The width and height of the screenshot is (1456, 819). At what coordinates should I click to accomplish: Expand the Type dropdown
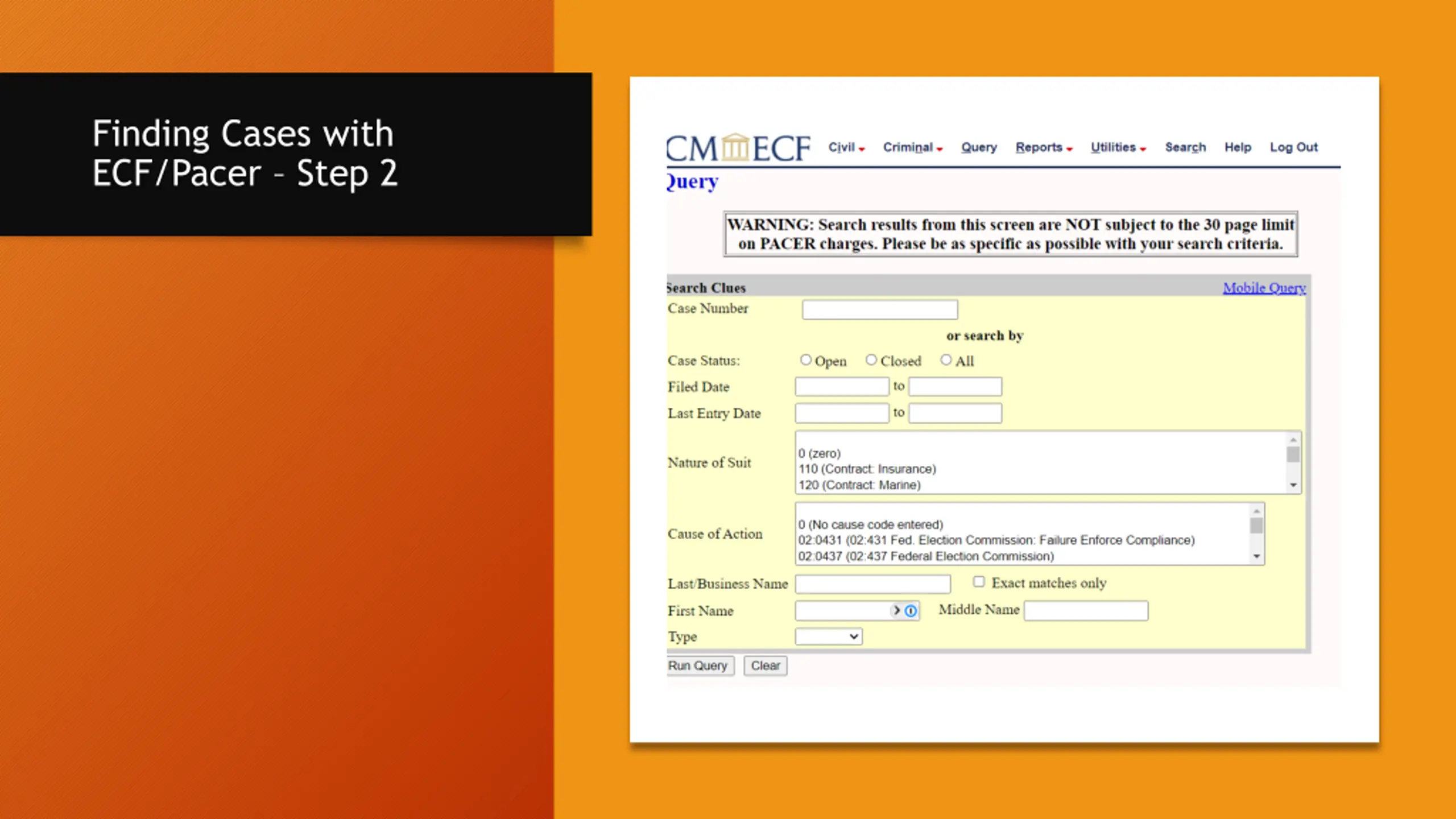click(829, 636)
